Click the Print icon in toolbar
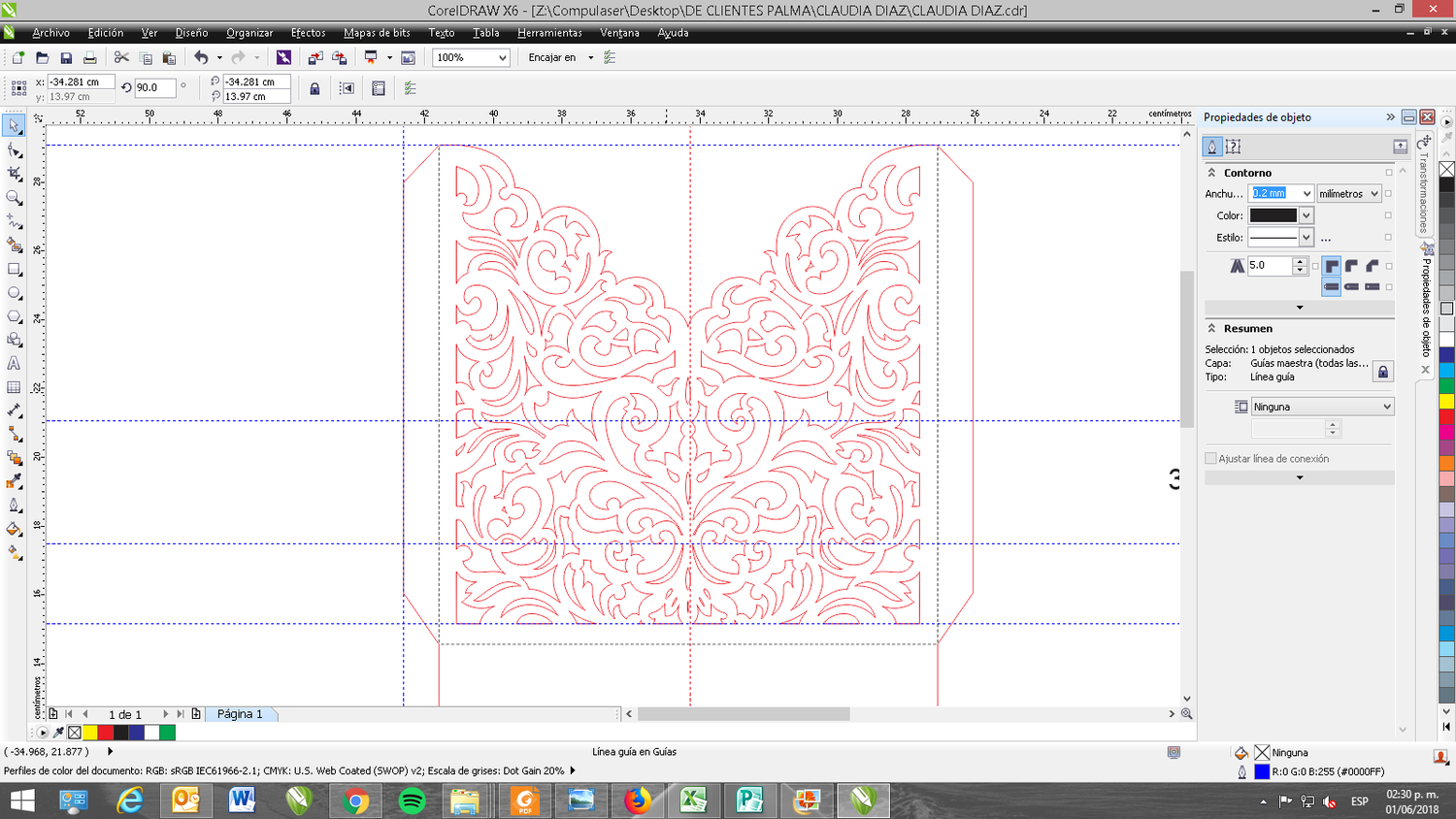1456x819 pixels. coord(89,58)
